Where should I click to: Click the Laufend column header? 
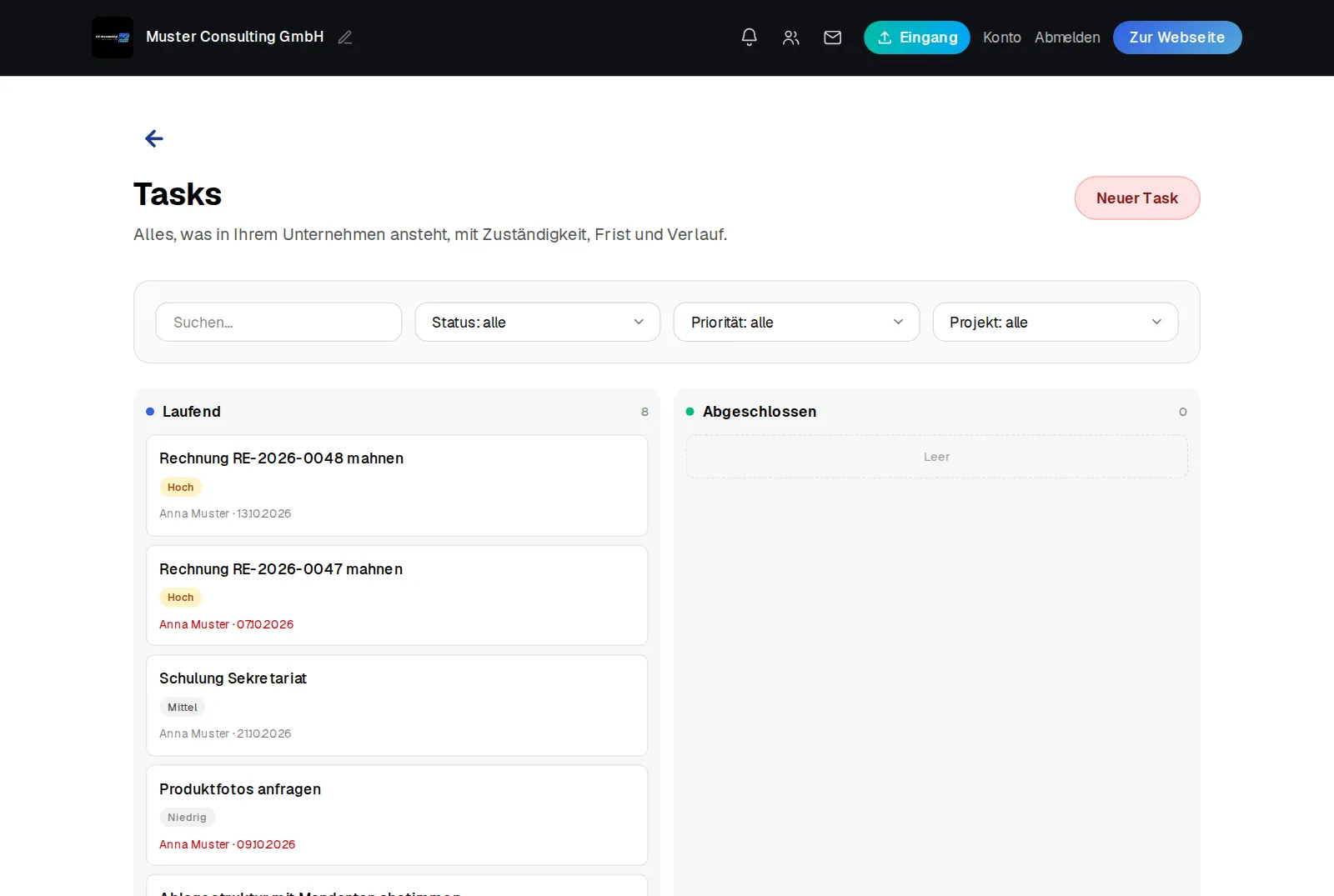192,412
